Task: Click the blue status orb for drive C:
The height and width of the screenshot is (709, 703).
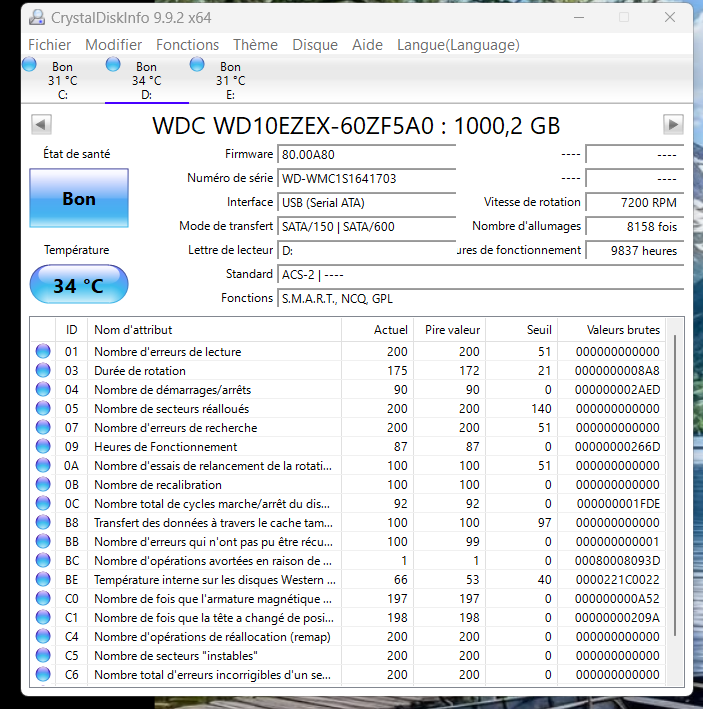Action: click(29, 64)
